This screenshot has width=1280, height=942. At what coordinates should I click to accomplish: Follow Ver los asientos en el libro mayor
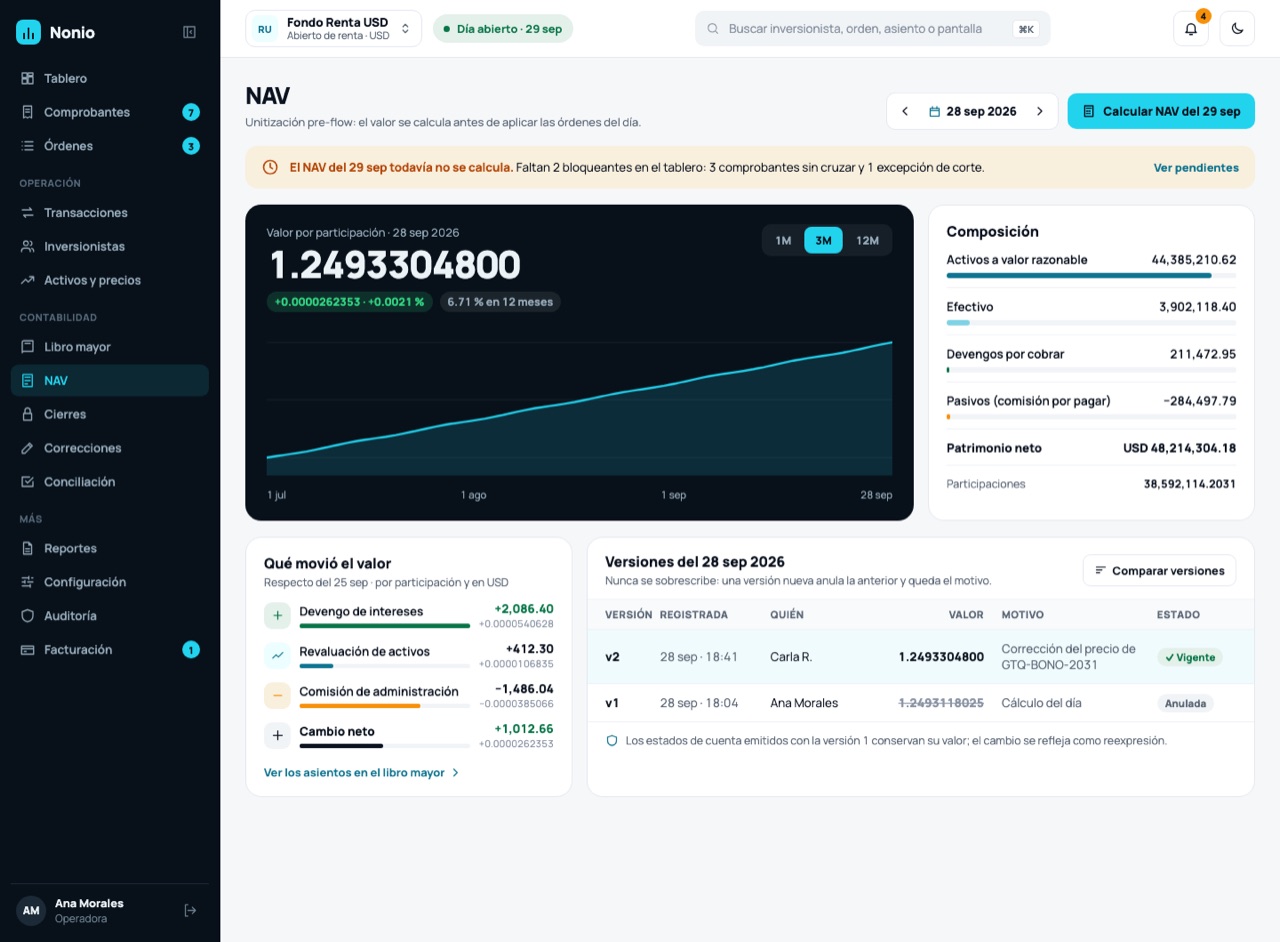pyautogui.click(x=362, y=773)
